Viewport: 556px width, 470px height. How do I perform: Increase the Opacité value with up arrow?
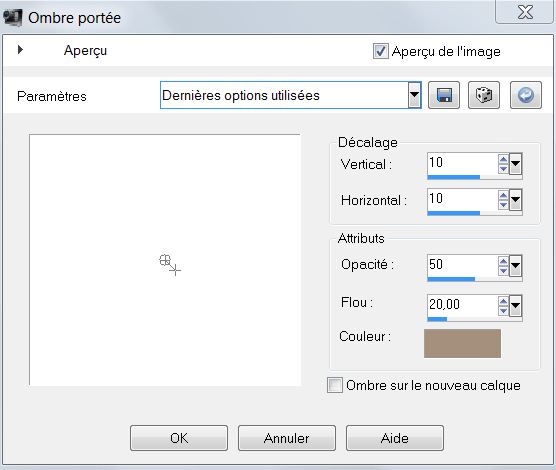click(503, 261)
